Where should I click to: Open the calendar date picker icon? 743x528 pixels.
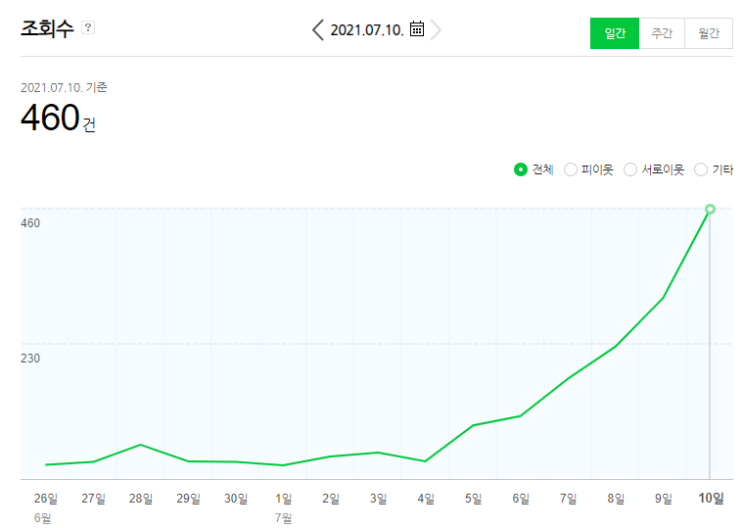(417, 28)
